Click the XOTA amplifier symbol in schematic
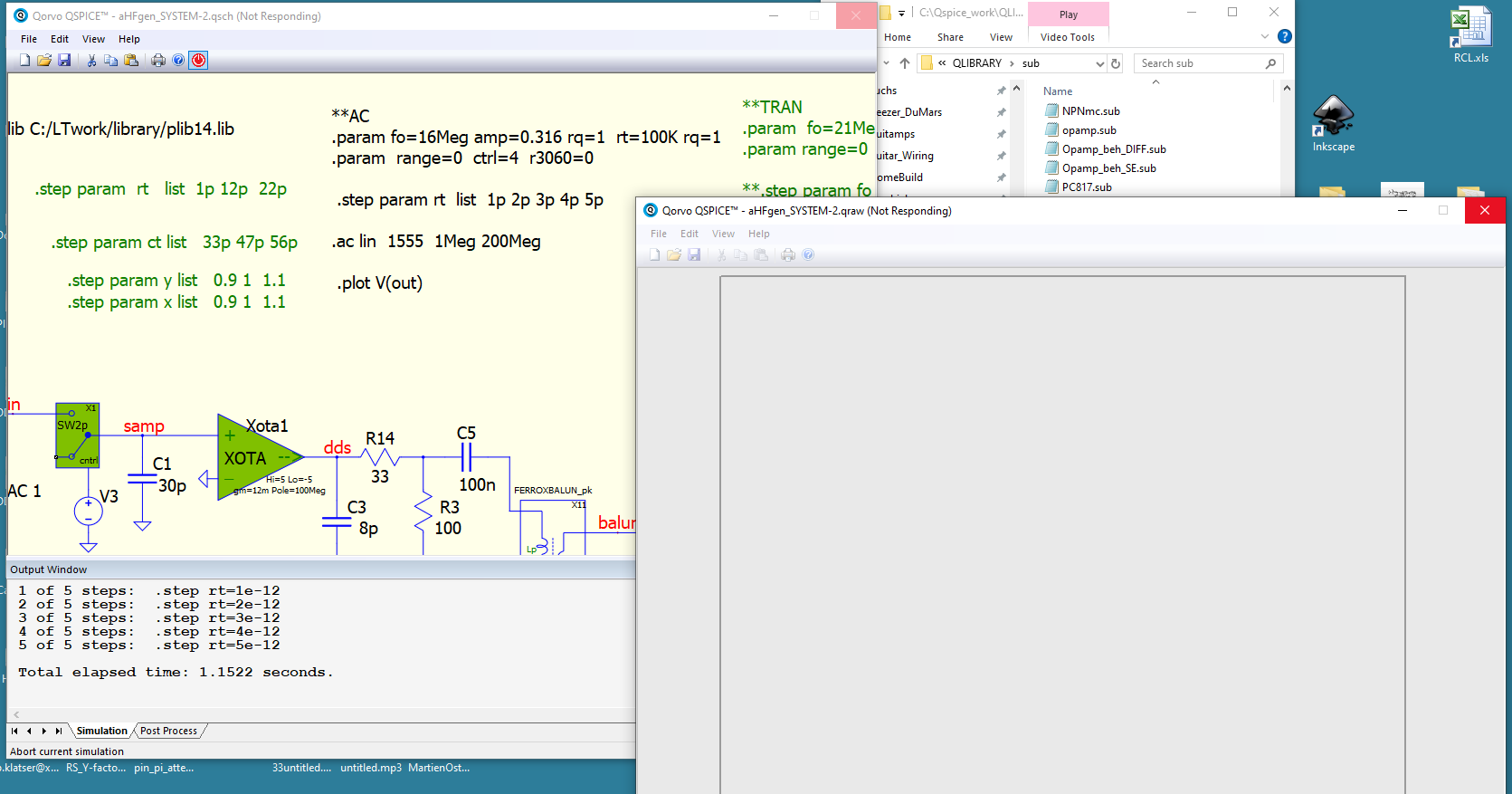 click(261, 458)
